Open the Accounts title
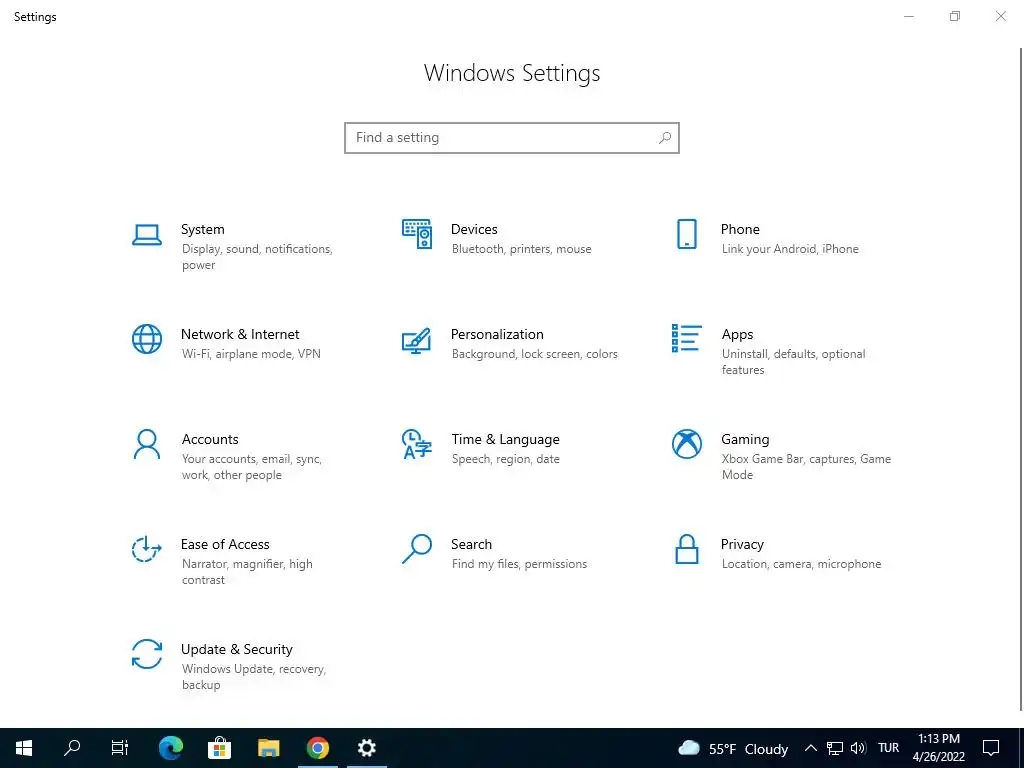 pos(210,440)
